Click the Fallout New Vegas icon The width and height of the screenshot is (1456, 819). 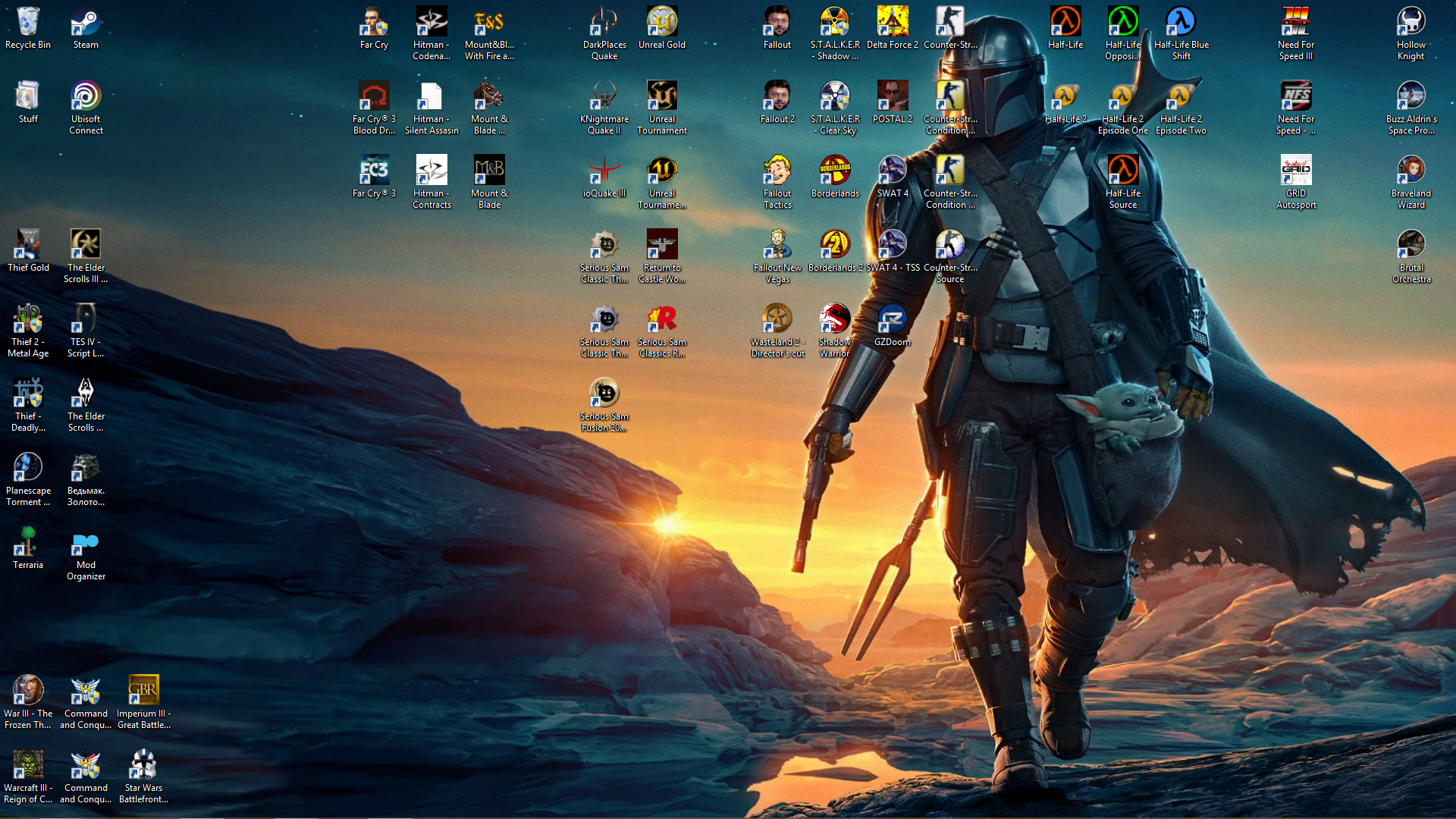(x=777, y=245)
